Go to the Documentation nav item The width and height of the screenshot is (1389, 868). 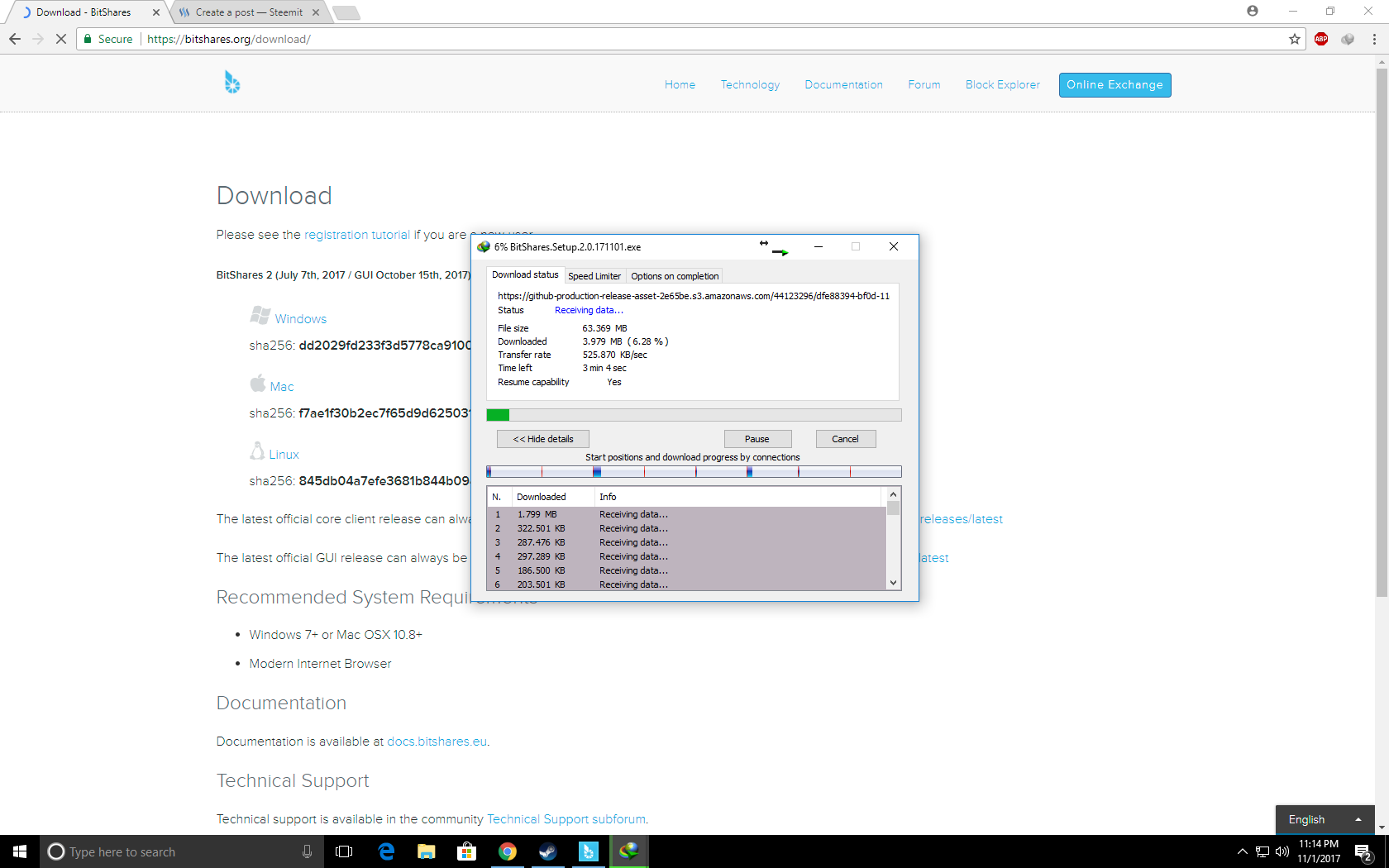tap(843, 84)
